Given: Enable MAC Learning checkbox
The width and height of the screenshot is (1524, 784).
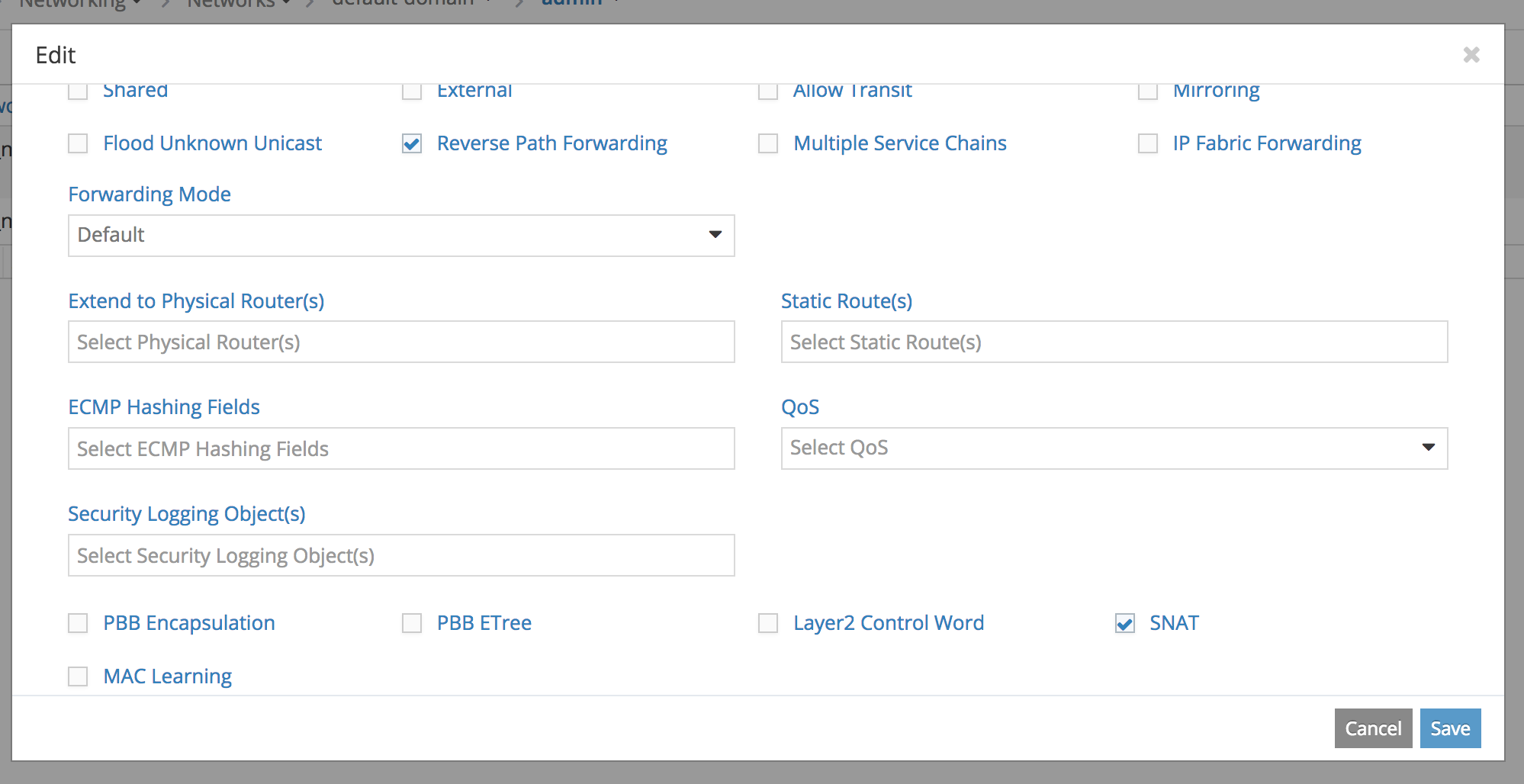Looking at the screenshot, I should pos(78,676).
